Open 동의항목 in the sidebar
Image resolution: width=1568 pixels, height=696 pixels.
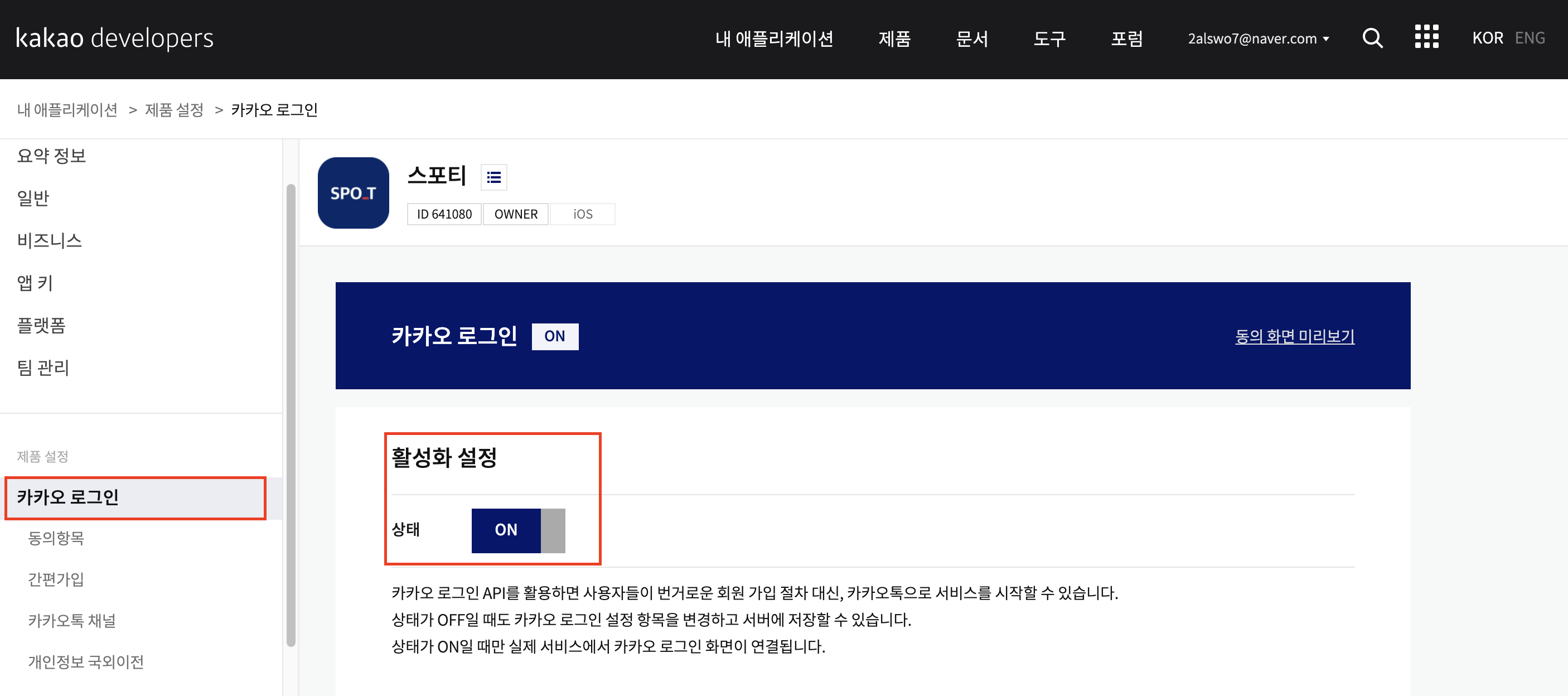(x=56, y=538)
